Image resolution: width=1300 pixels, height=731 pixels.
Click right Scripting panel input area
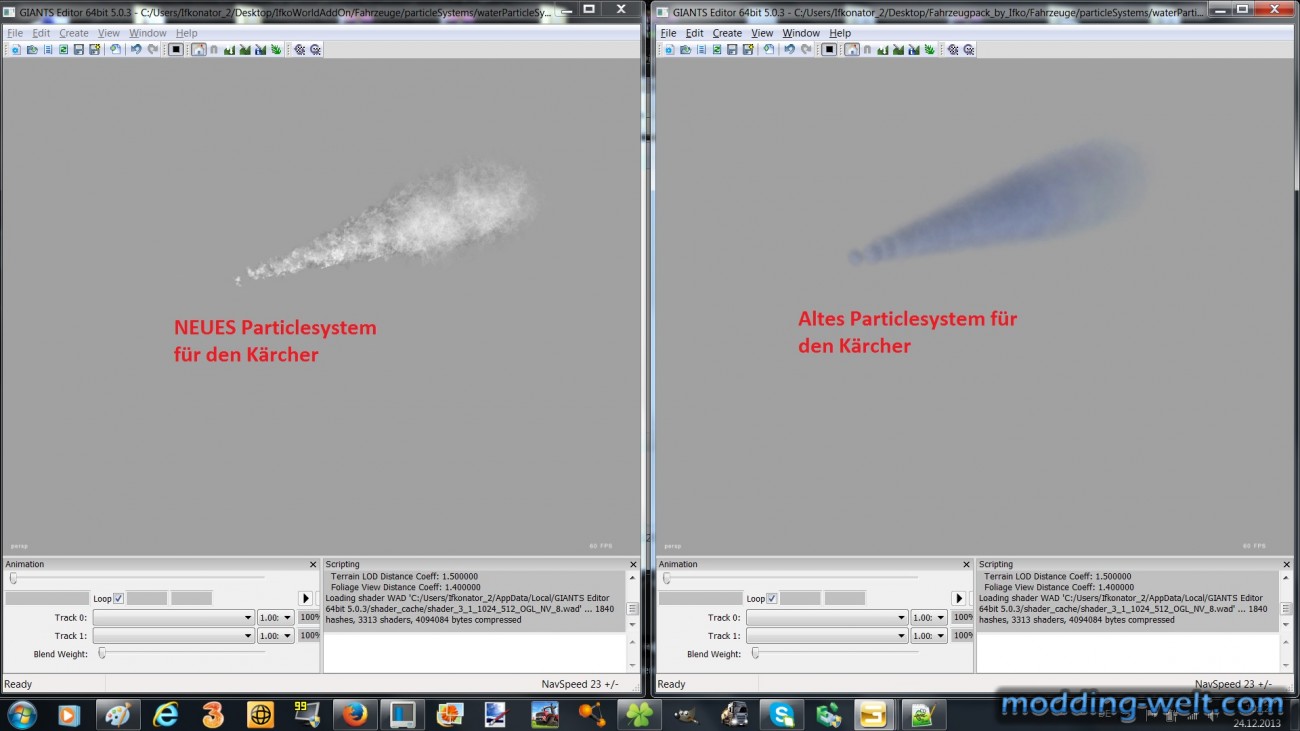click(x=1128, y=652)
